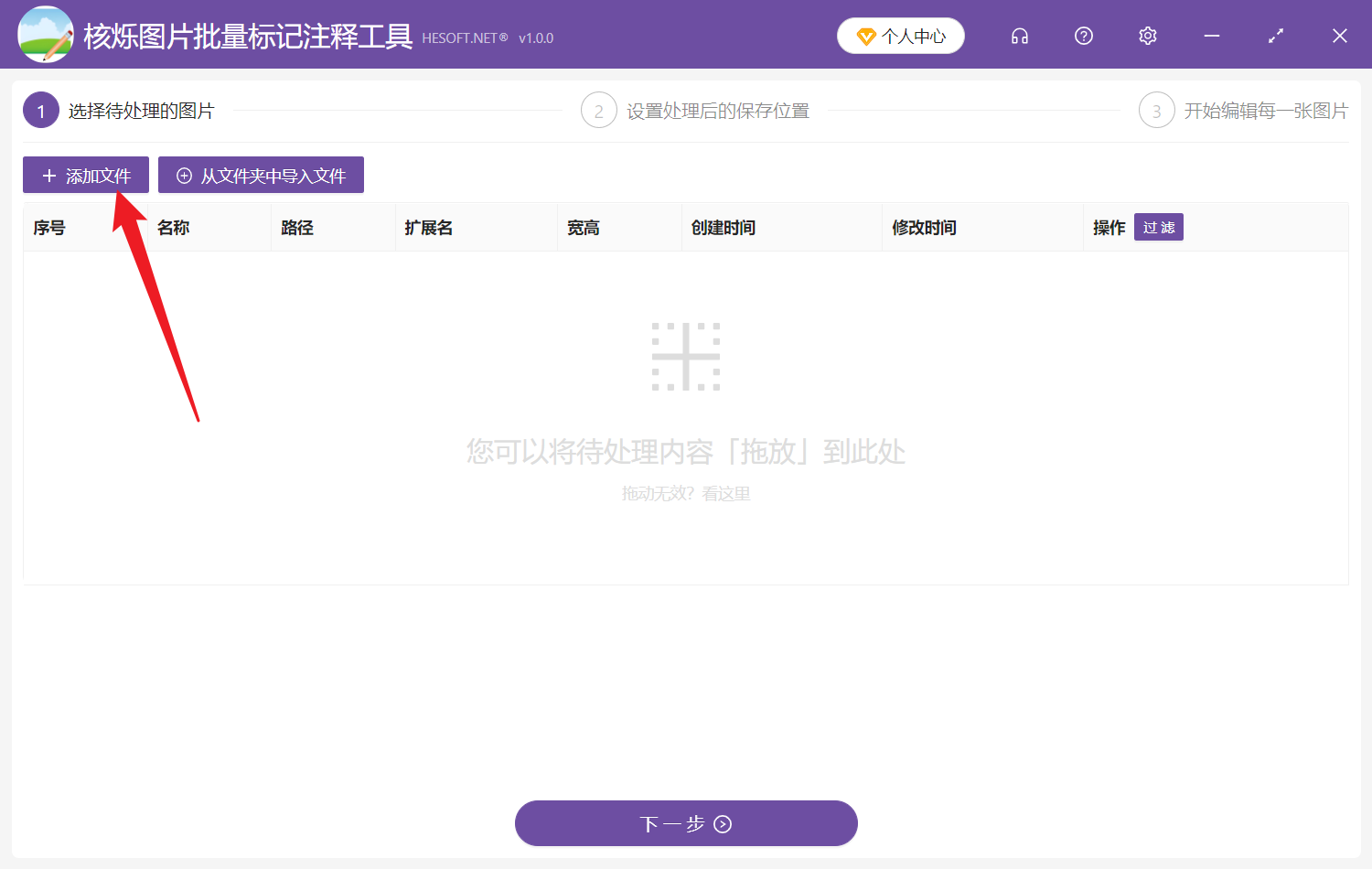1372x869 pixels.
Task: Click the plus icon on 添加文件 button
Action: point(50,175)
